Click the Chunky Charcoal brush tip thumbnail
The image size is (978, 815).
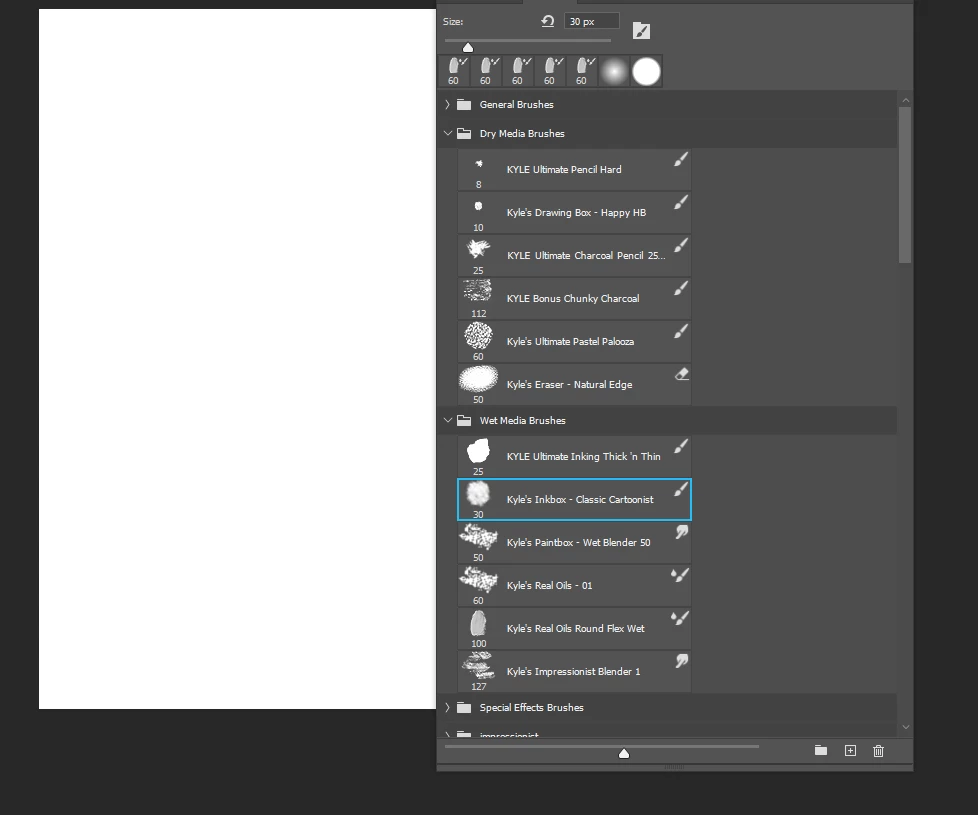click(478, 291)
